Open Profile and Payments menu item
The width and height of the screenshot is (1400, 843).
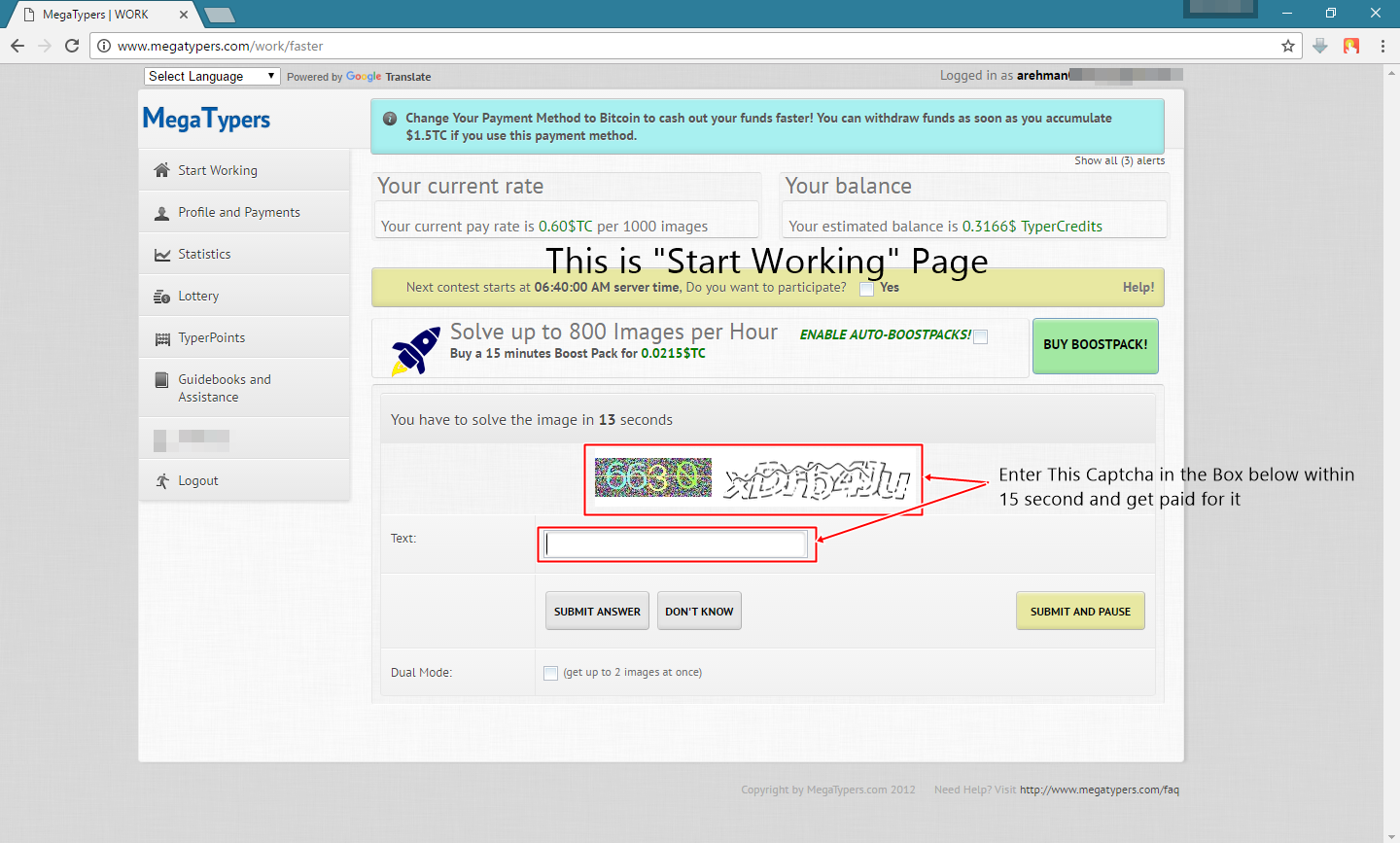point(244,212)
